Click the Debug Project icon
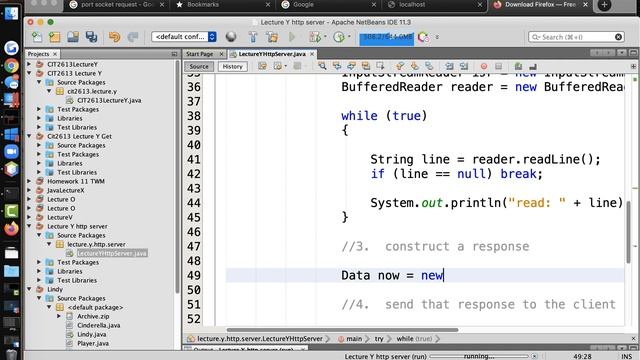Image resolution: width=640 pixels, height=360 pixels. click(315, 37)
